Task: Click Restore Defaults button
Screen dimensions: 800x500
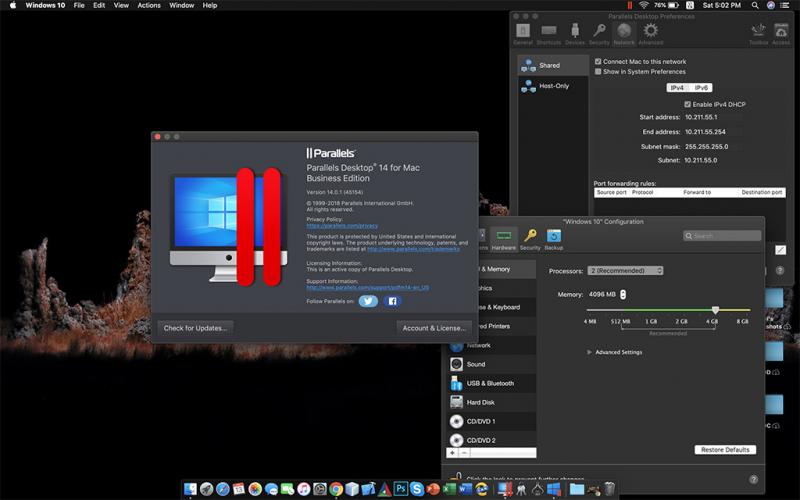Action: coord(725,449)
